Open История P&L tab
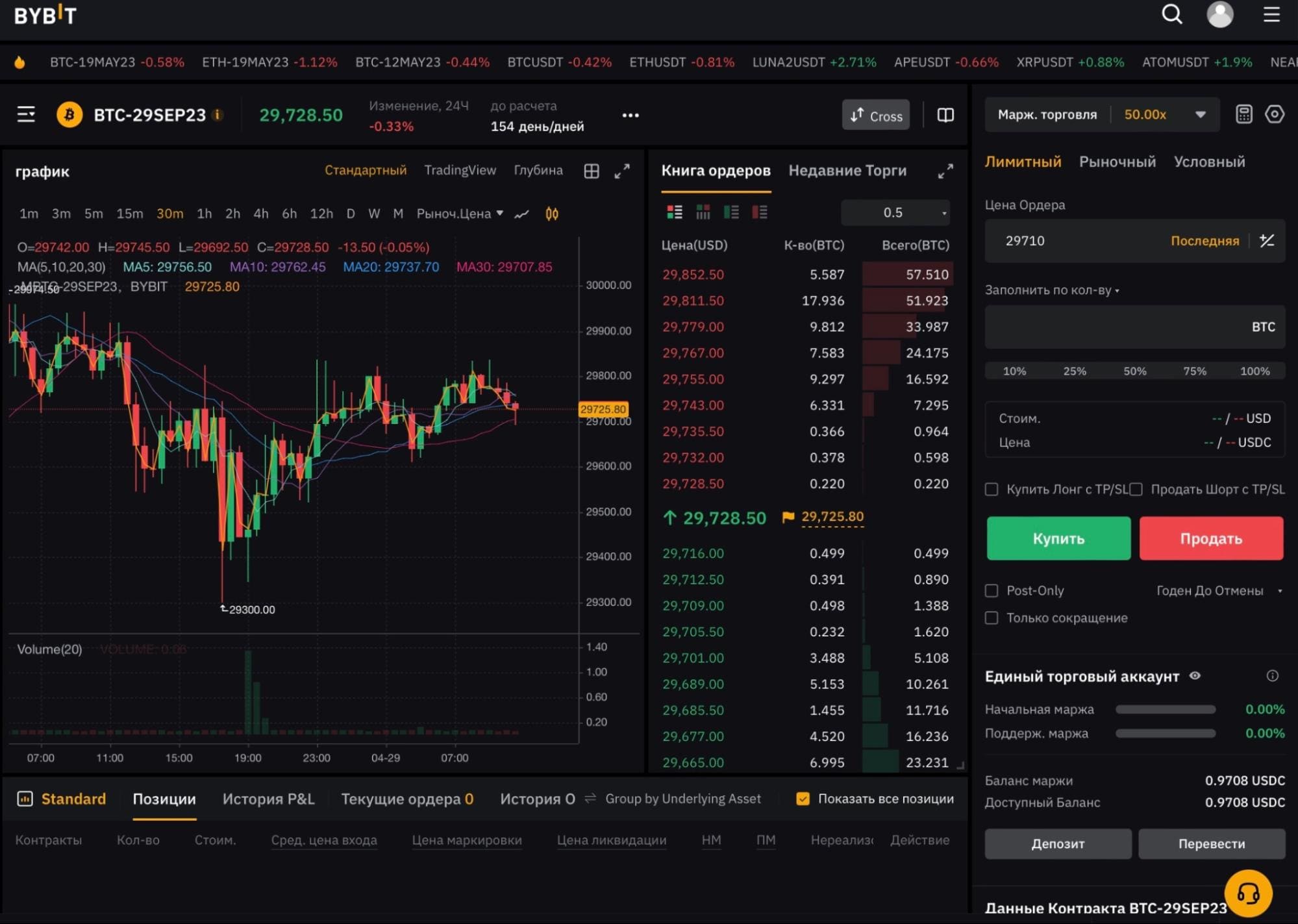Screen dimensions: 1298x924 pyautogui.click(x=268, y=799)
